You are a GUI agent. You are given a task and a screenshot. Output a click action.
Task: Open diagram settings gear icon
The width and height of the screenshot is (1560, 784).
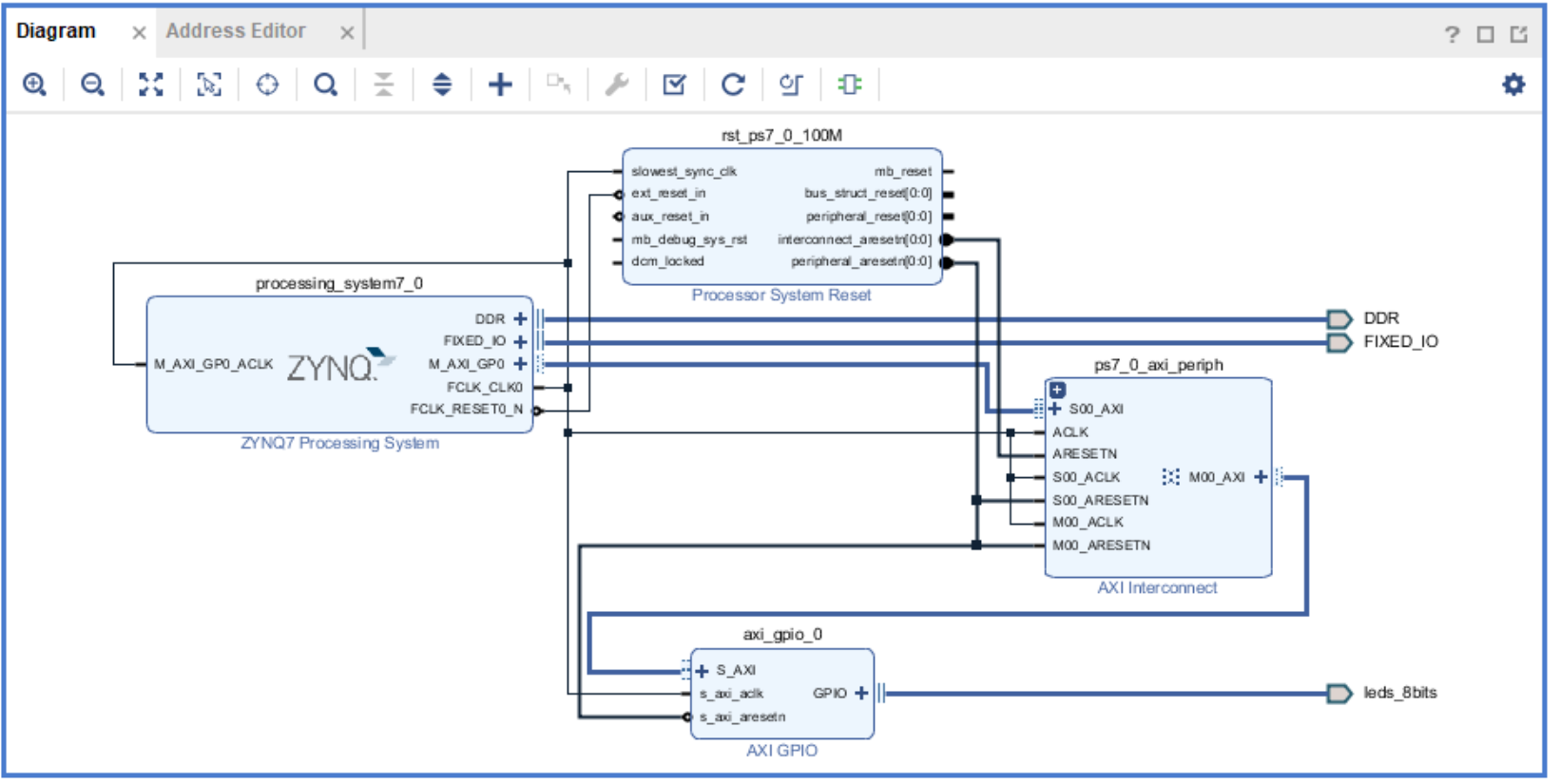[x=1513, y=85]
